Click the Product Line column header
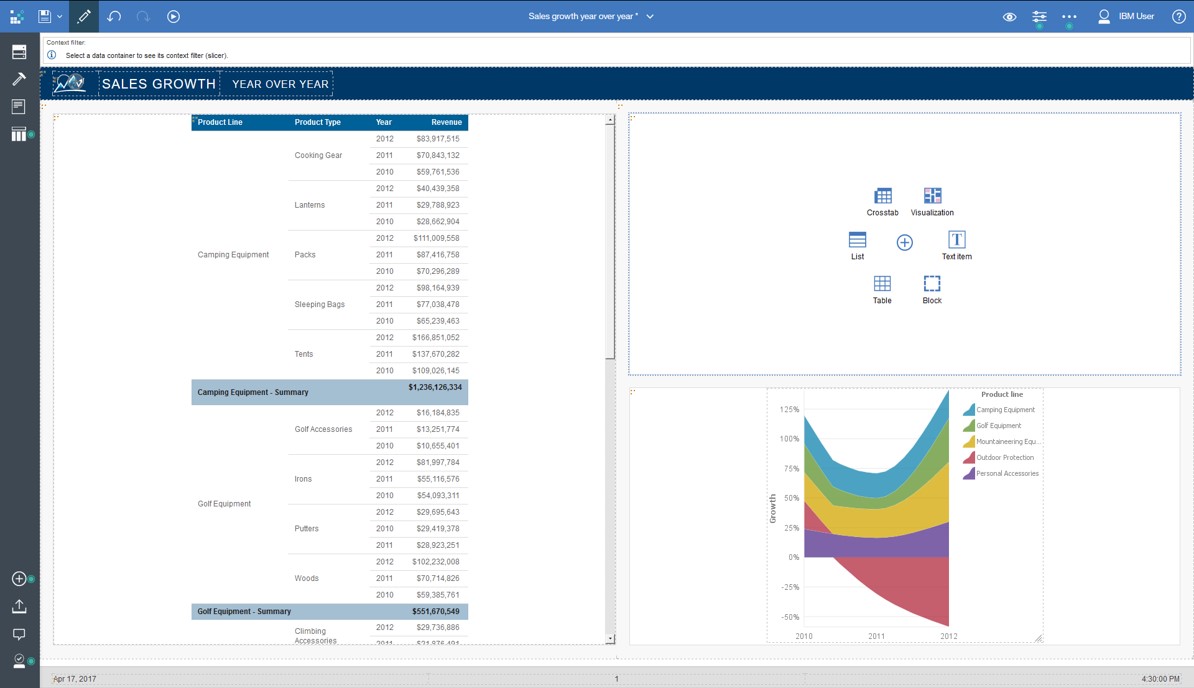Screen dimensions: 1194x688 pos(220,122)
